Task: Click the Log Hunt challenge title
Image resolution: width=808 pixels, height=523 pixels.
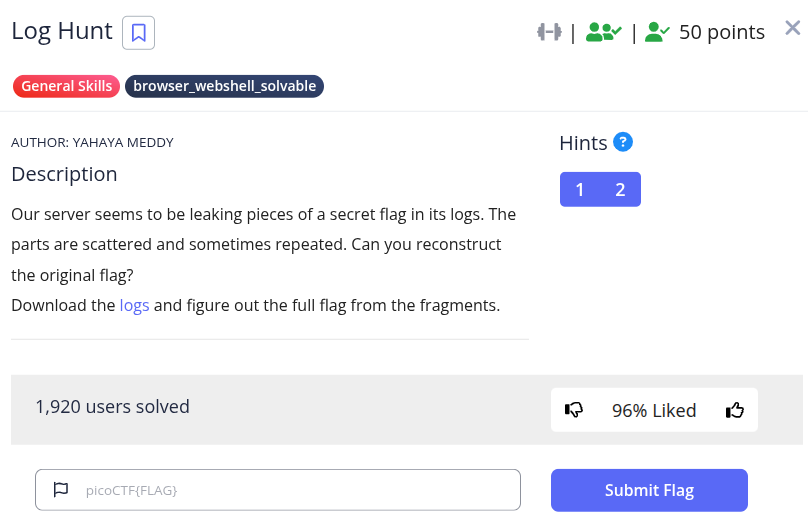Action: (61, 31)
